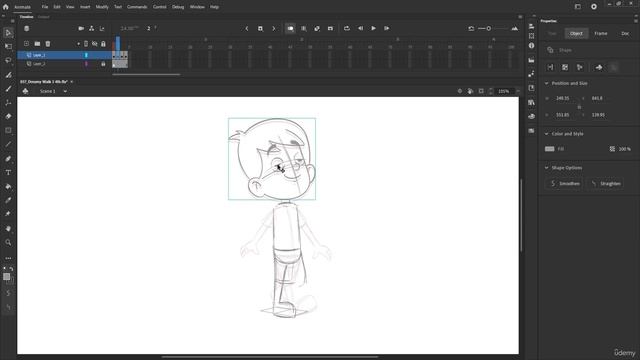The image size is (640, 360).
Task: Toggle first layer outline color
Action: [x=86, y=55]
